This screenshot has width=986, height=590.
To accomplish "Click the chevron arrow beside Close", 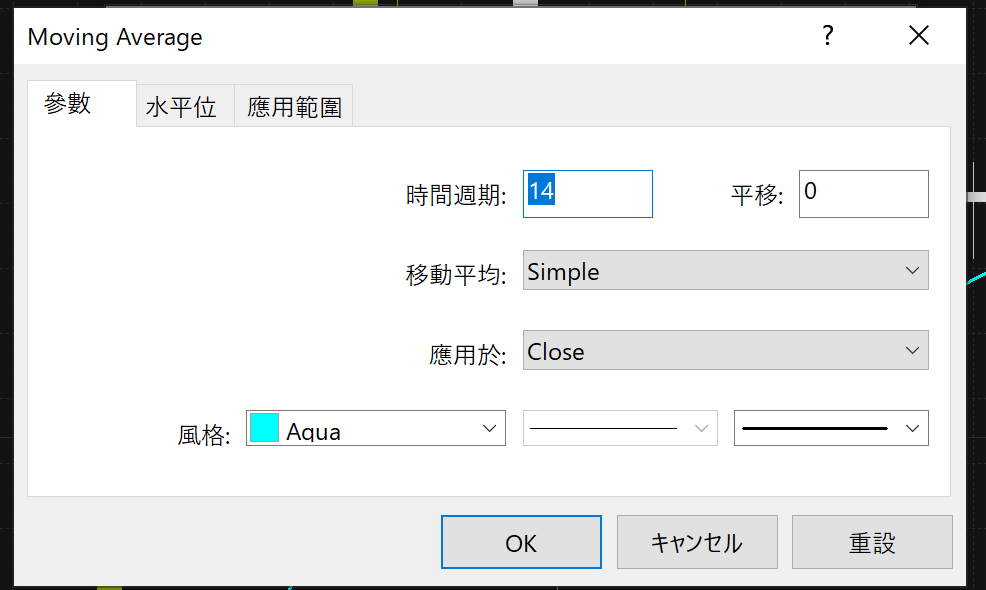I will point(912,350).
